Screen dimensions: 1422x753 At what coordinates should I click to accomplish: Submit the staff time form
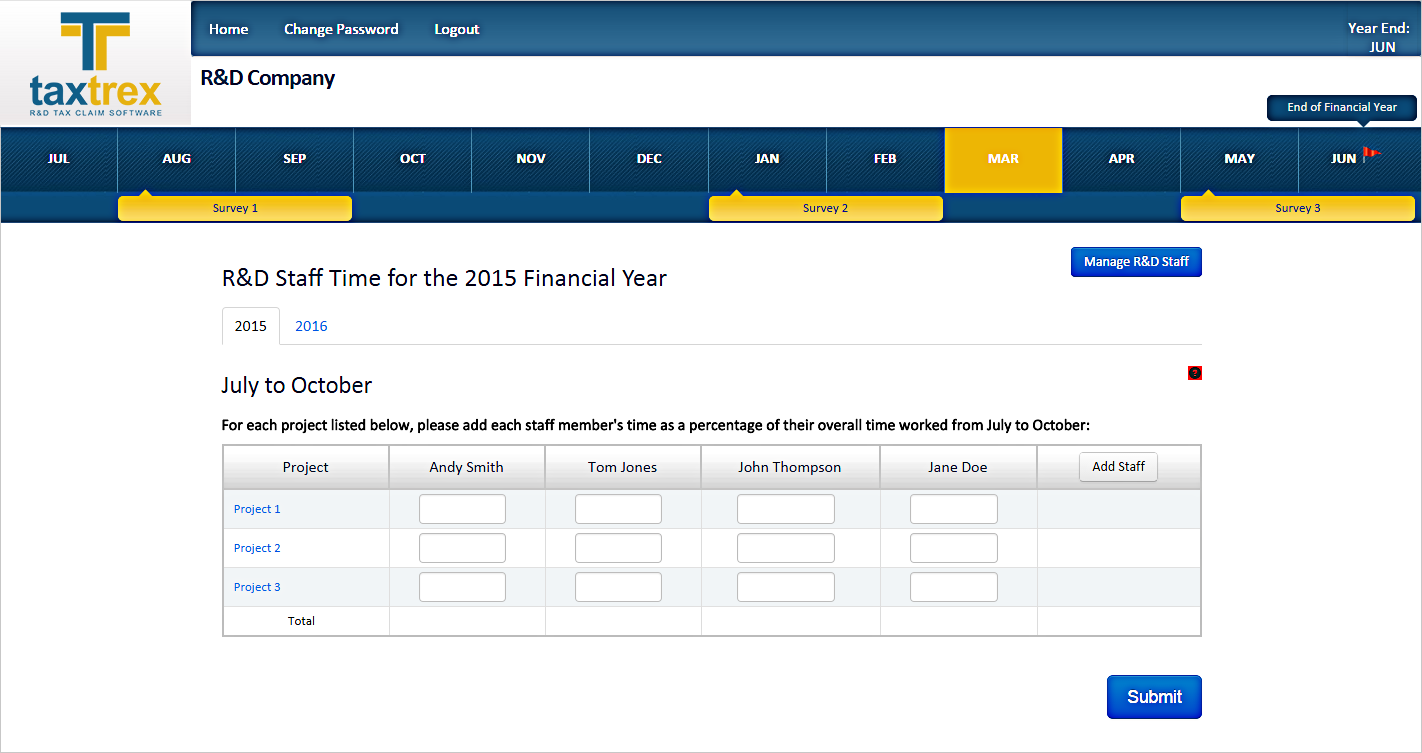pyautogui.click(x=1154, y=697)
